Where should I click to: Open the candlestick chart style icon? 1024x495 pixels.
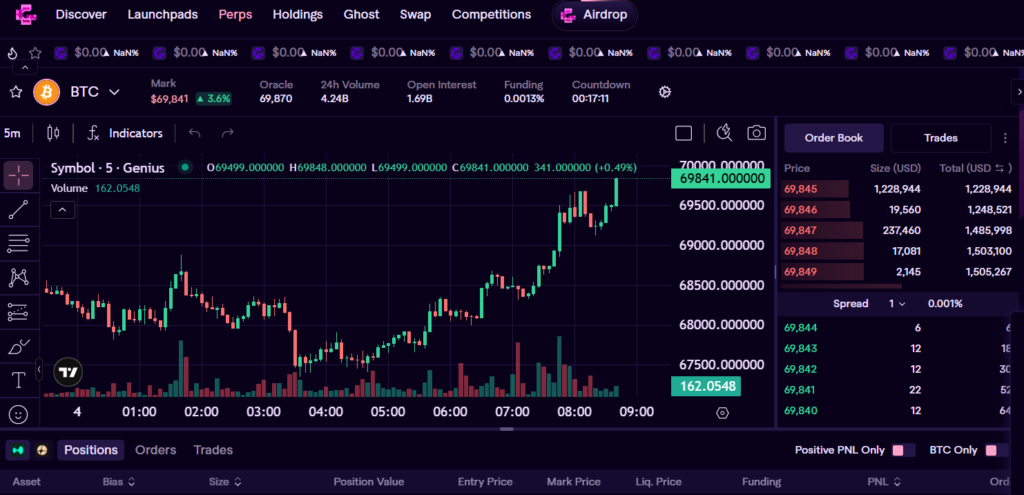pyautogui.click(x=53, y=133)
